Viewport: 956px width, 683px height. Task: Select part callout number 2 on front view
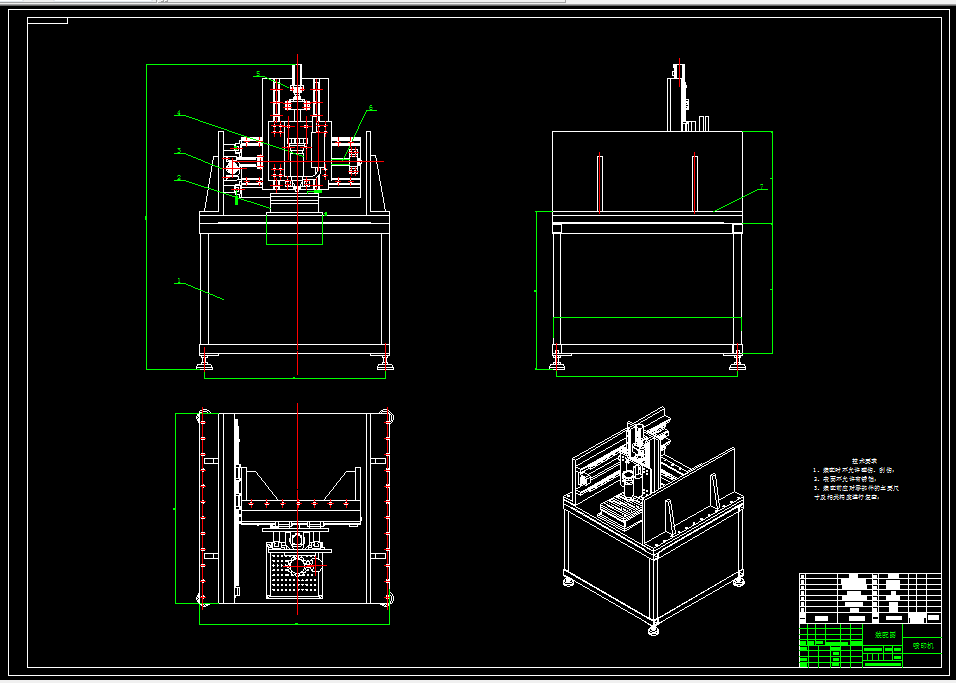coord(179,178)
